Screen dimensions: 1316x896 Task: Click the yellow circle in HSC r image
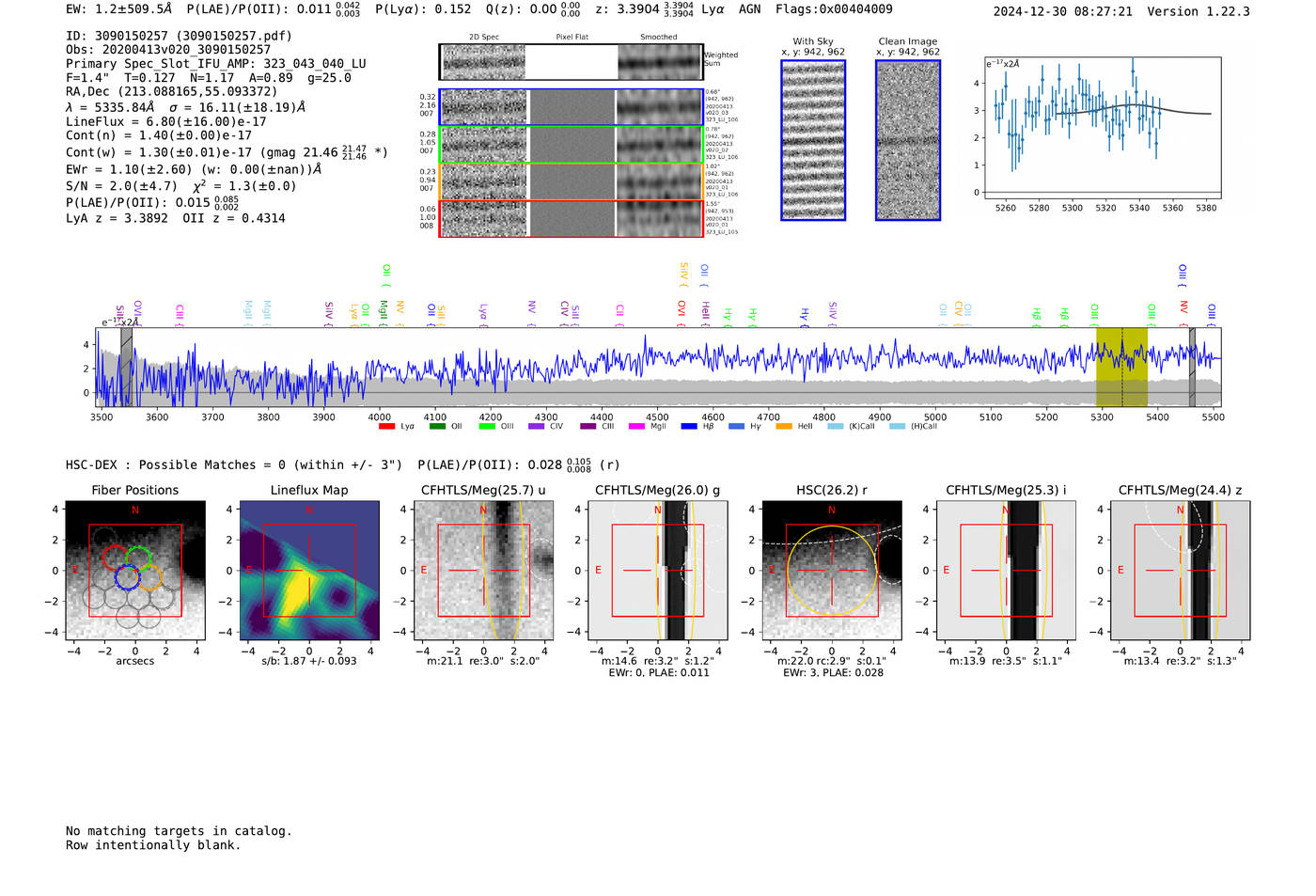coord(832,571)
